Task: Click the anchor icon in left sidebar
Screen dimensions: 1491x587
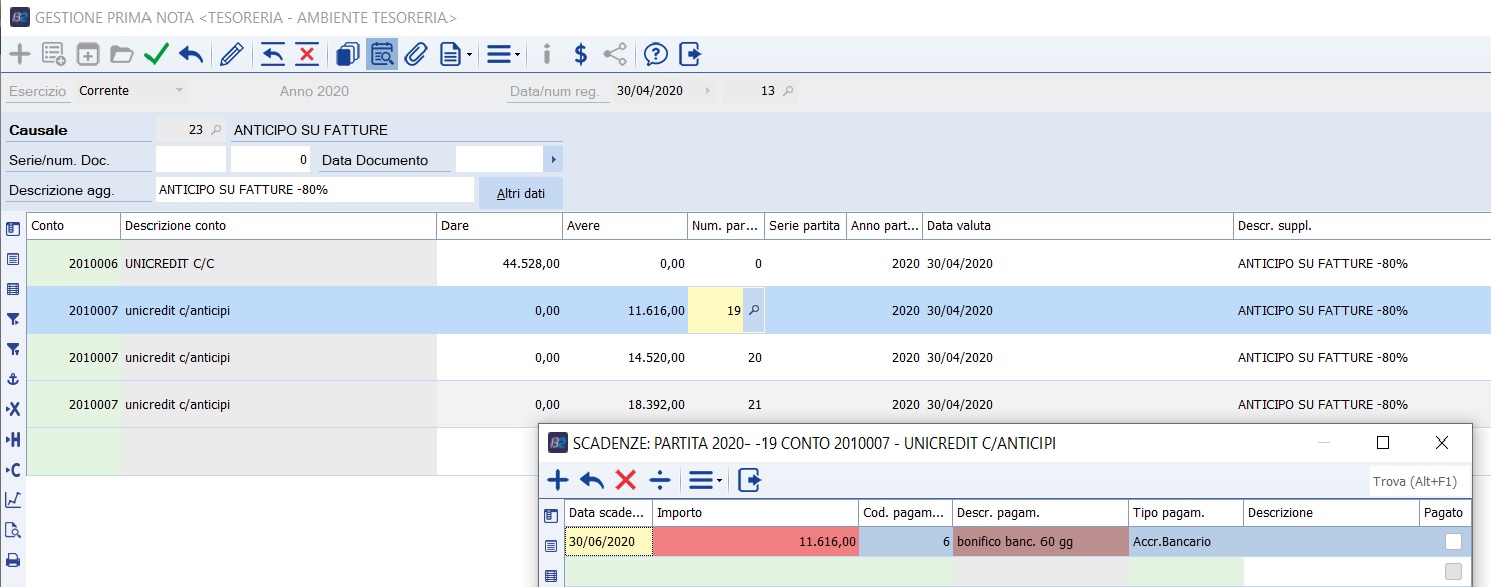Action: (x=13, y=379)
